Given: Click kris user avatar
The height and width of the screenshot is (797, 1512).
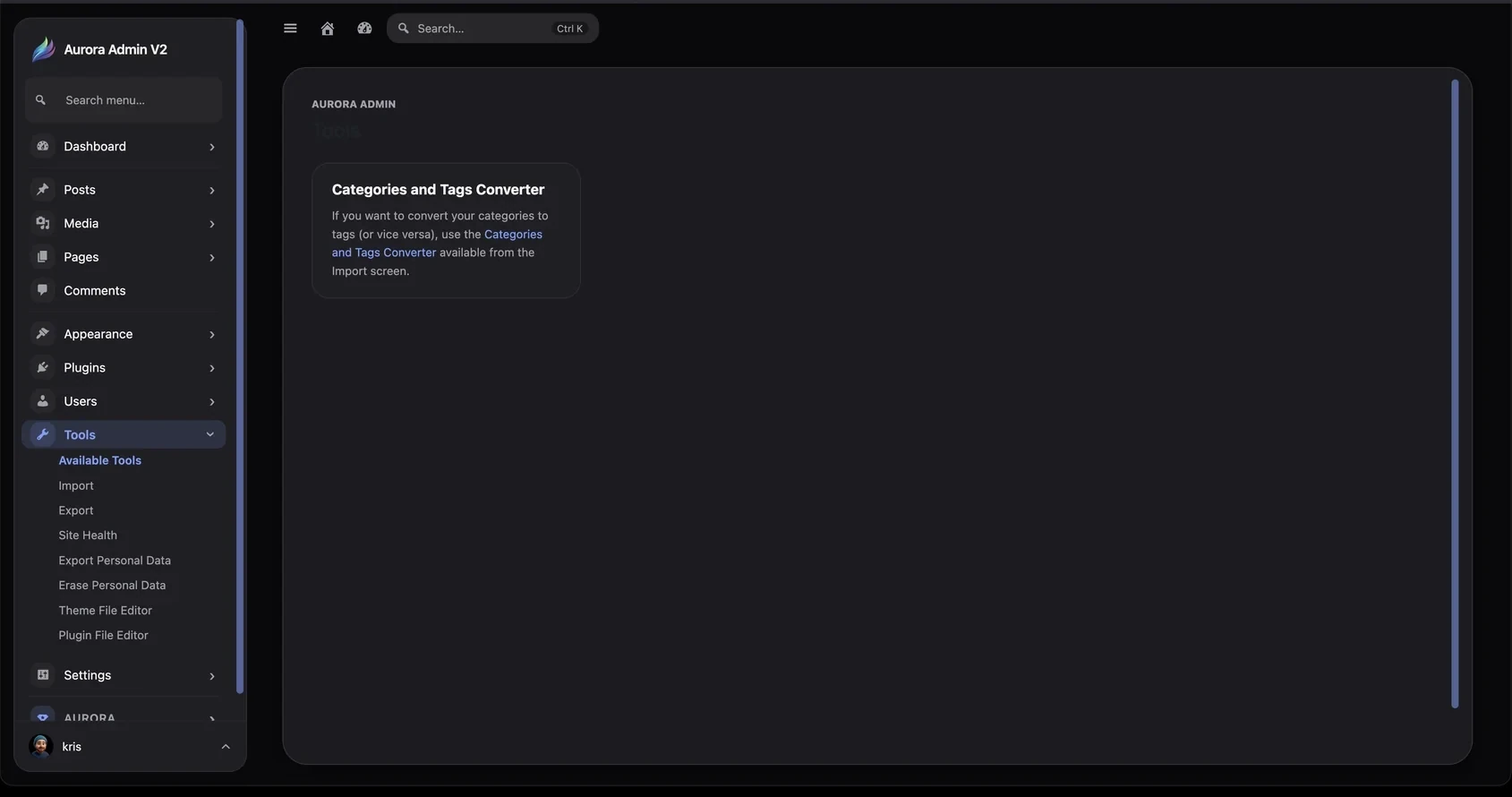Looking at the screenshot, I should (40, 746).
